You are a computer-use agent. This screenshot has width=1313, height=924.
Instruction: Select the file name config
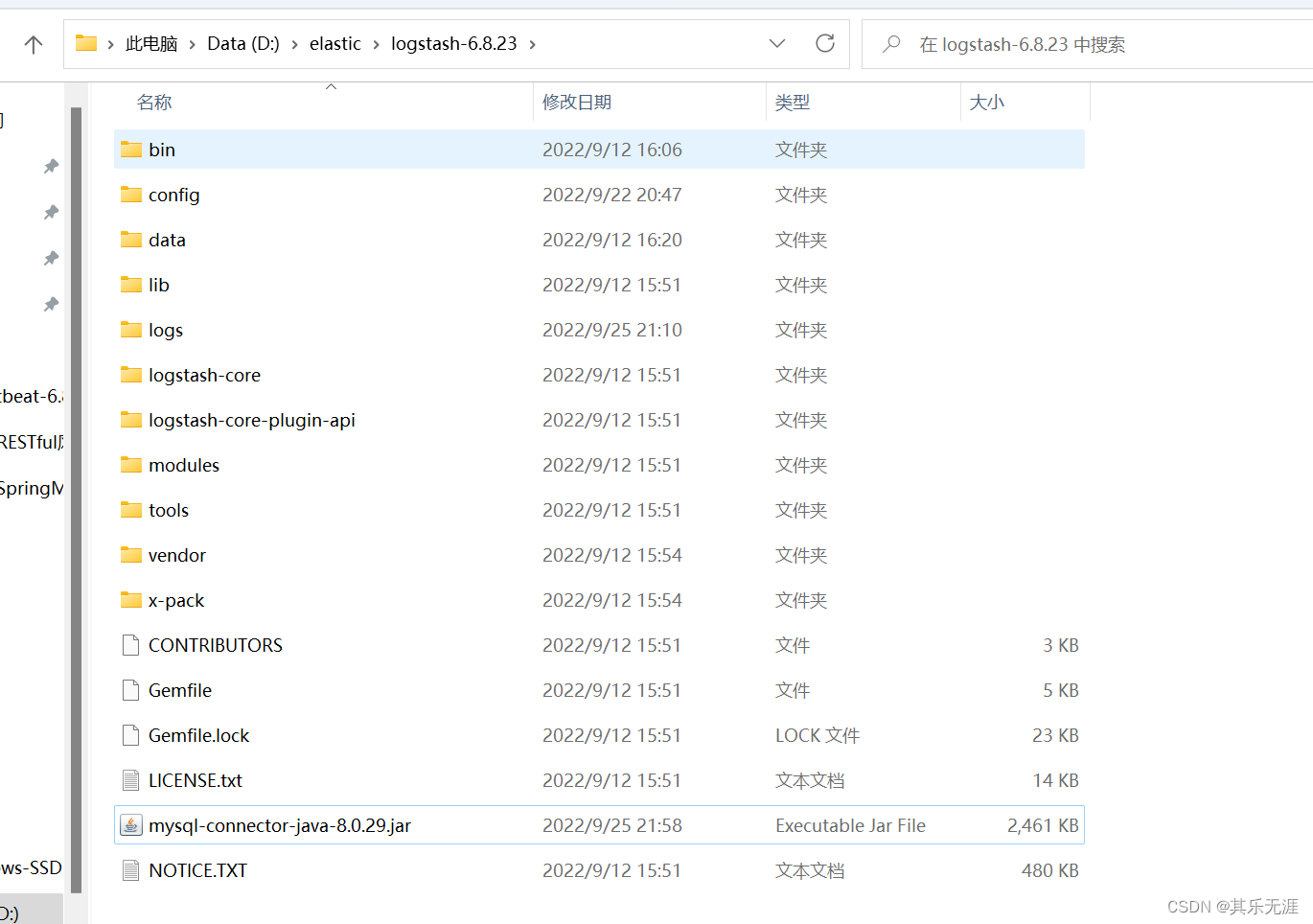tap(174, 196)
